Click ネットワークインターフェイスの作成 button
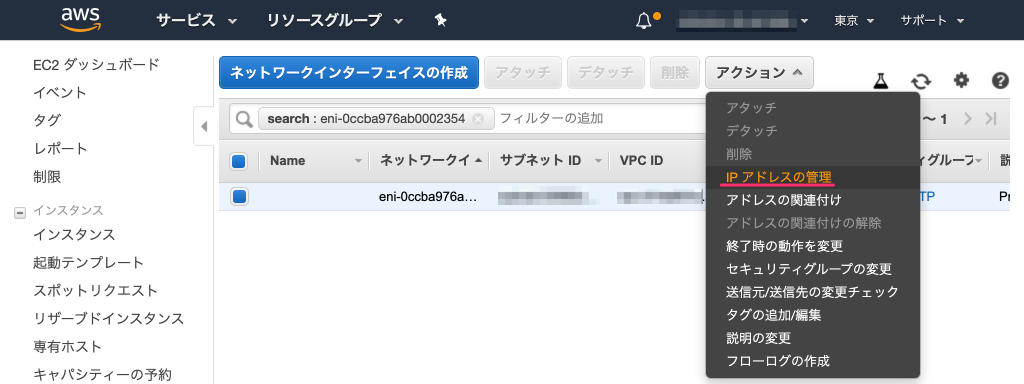The height and width of the screenshot is (384, 1024). [349, 72]
